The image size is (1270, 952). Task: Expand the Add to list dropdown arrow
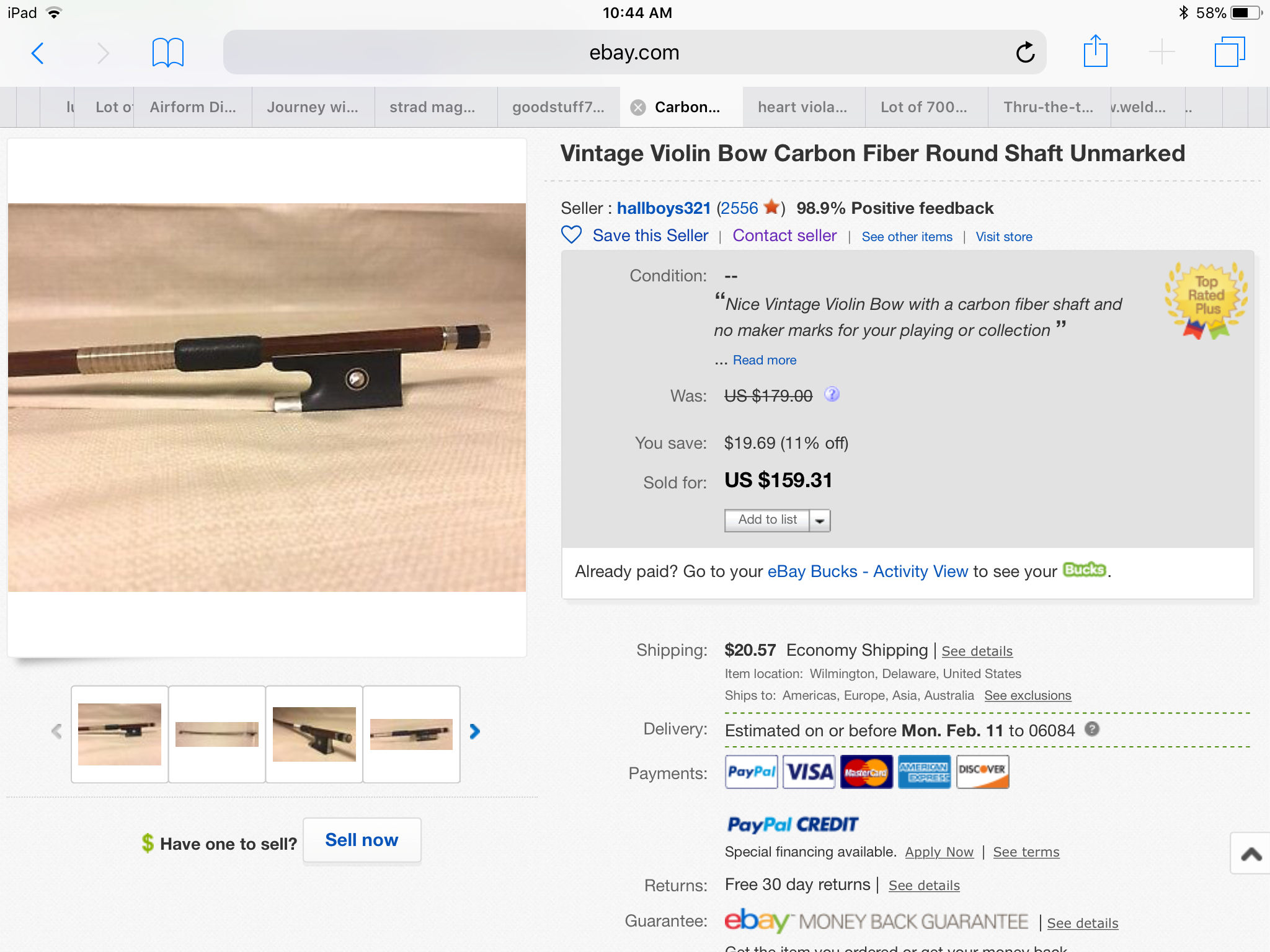tap(820, 521)
